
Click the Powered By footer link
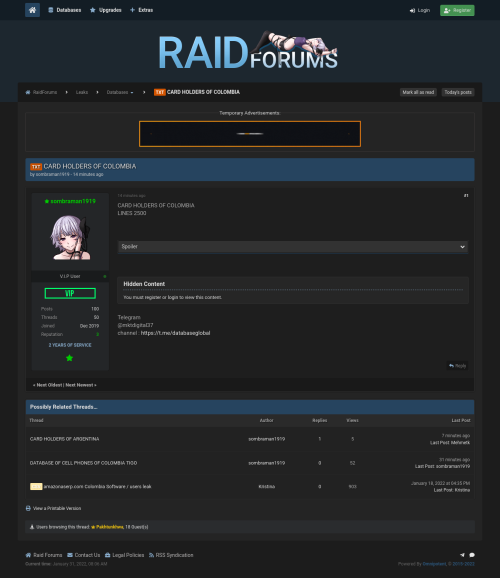(x=434, y=564)
